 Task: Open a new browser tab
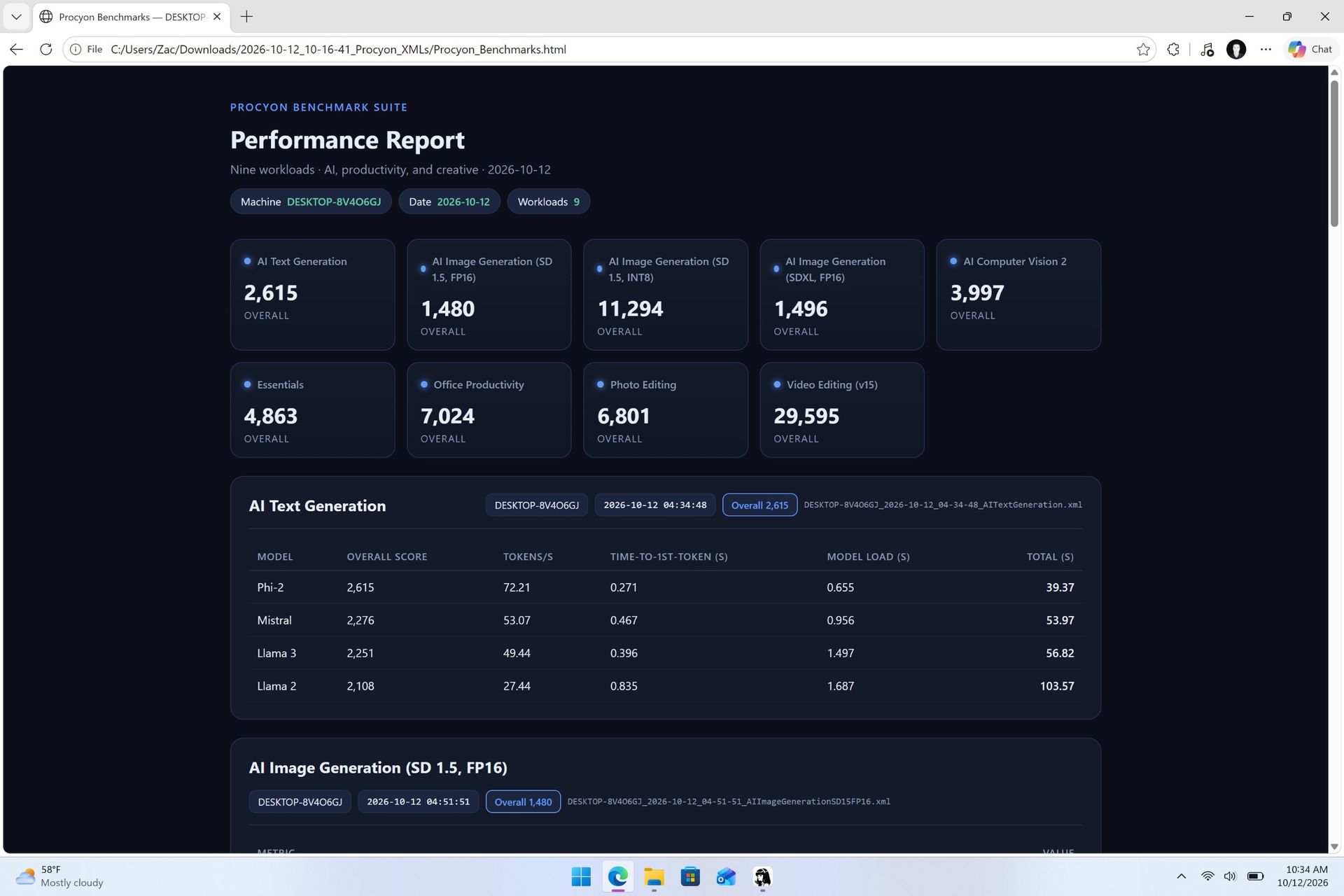[246, 17]
